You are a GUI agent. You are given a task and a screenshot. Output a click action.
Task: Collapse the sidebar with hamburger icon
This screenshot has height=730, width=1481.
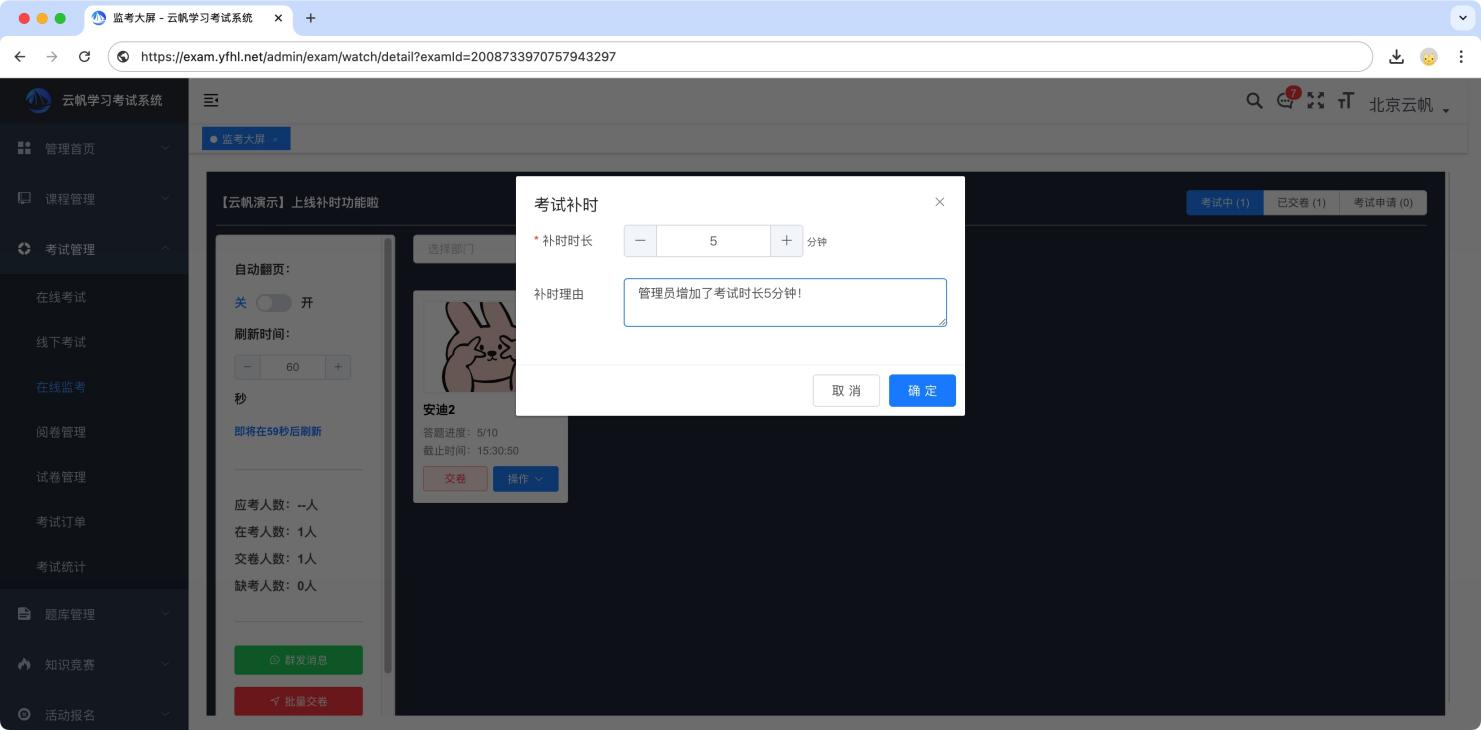[210, 100]
